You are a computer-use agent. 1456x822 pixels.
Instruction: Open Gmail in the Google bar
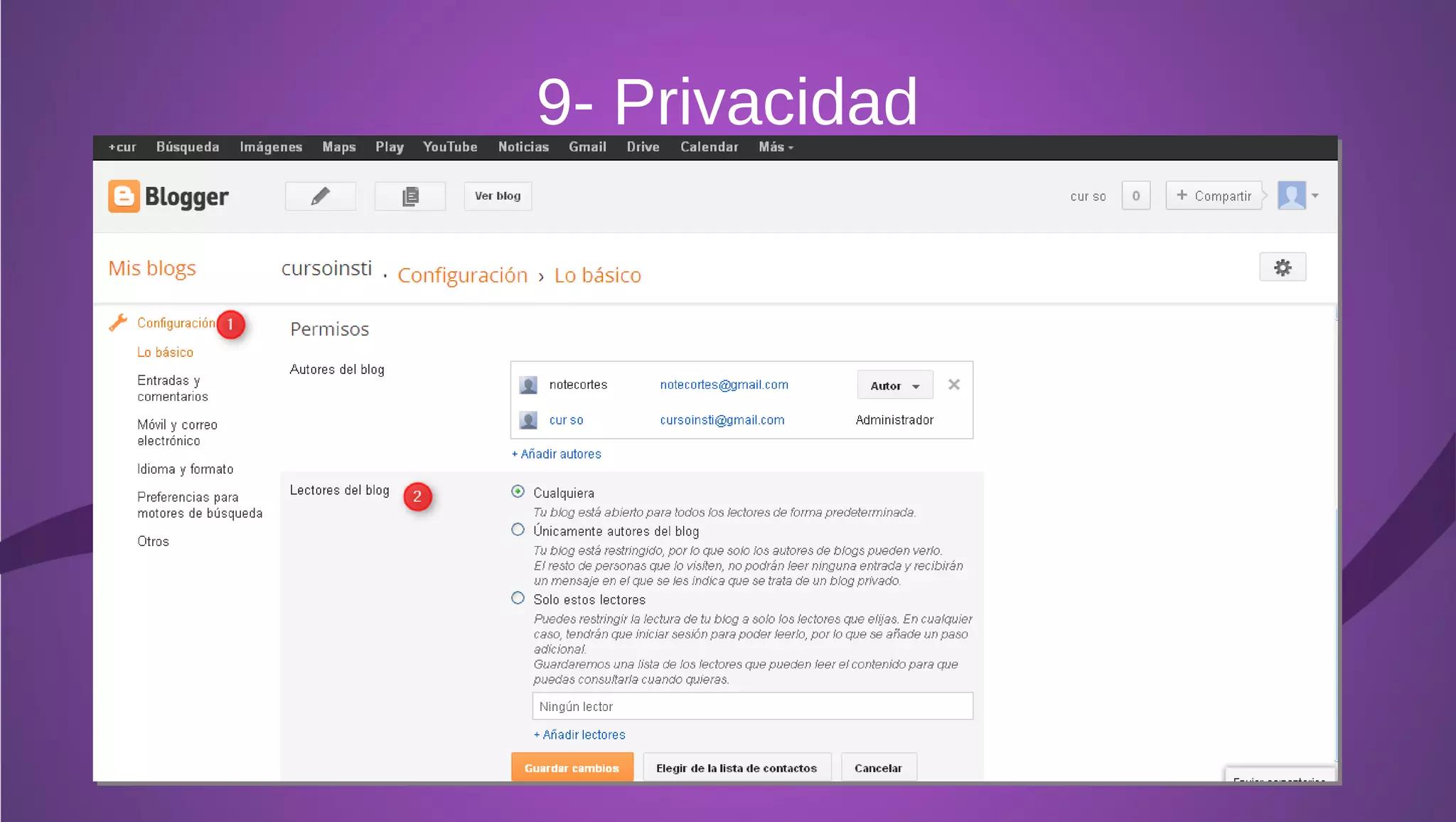[x=587, y=147]
